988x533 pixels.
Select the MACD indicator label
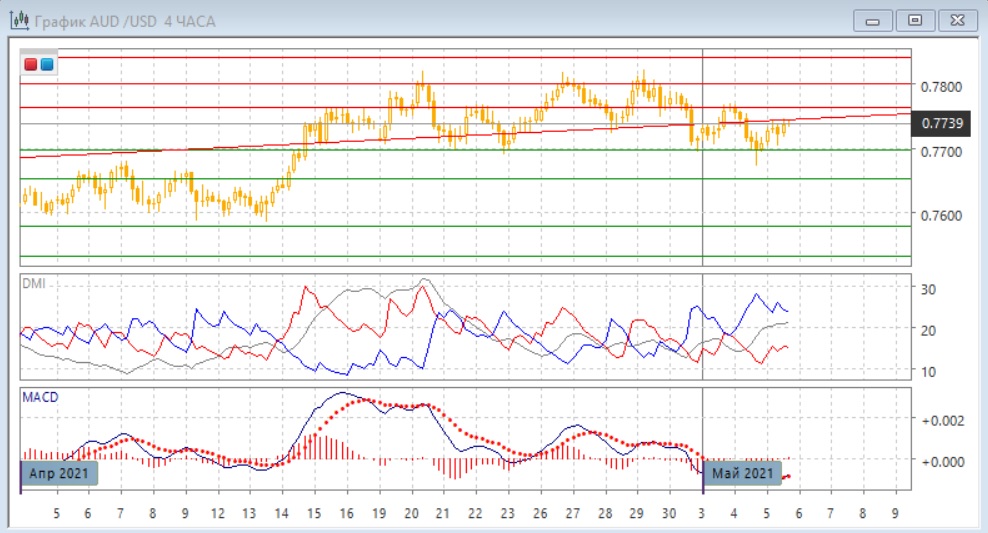click(x=40, y=397)
